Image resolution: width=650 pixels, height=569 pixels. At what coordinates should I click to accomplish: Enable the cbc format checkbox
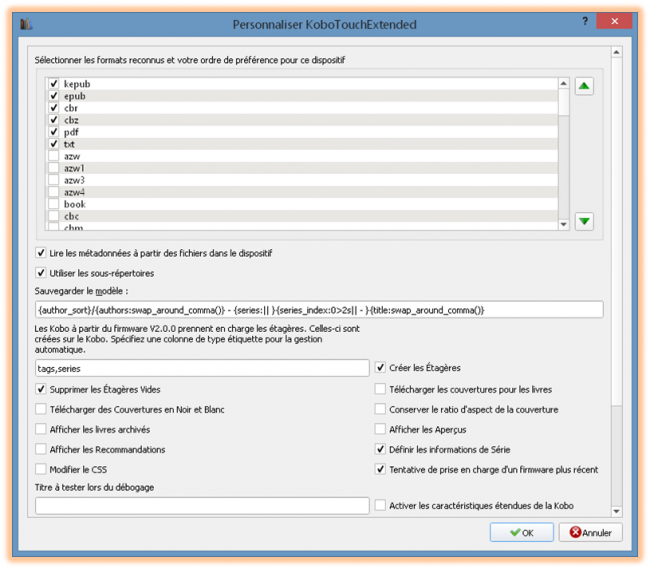[53, 216]
